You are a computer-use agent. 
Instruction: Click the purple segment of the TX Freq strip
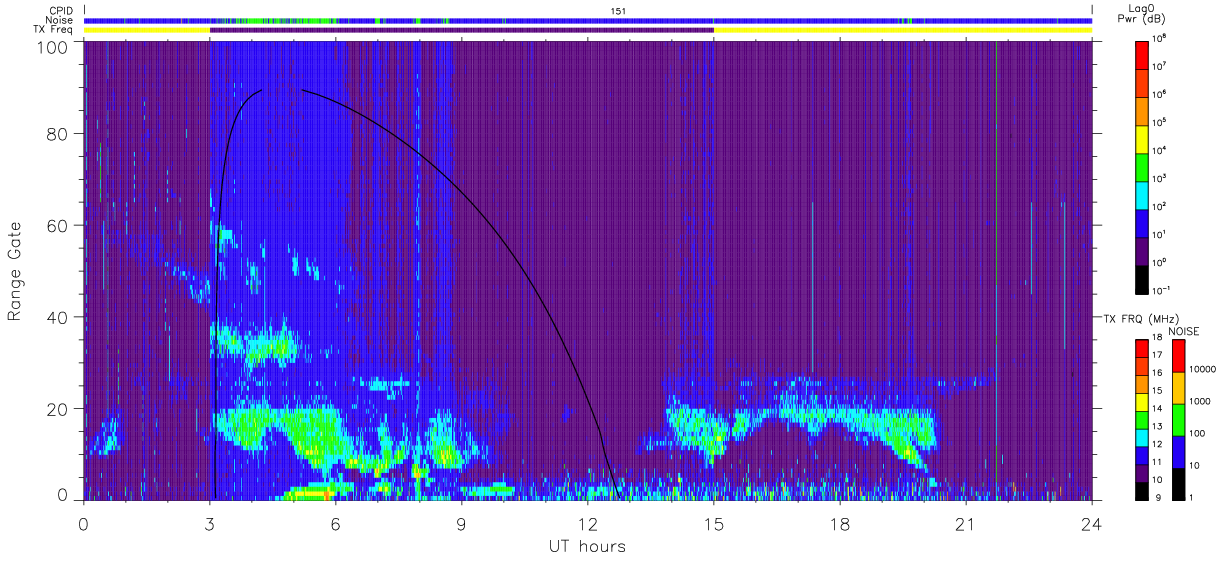(x=462, y=30)
